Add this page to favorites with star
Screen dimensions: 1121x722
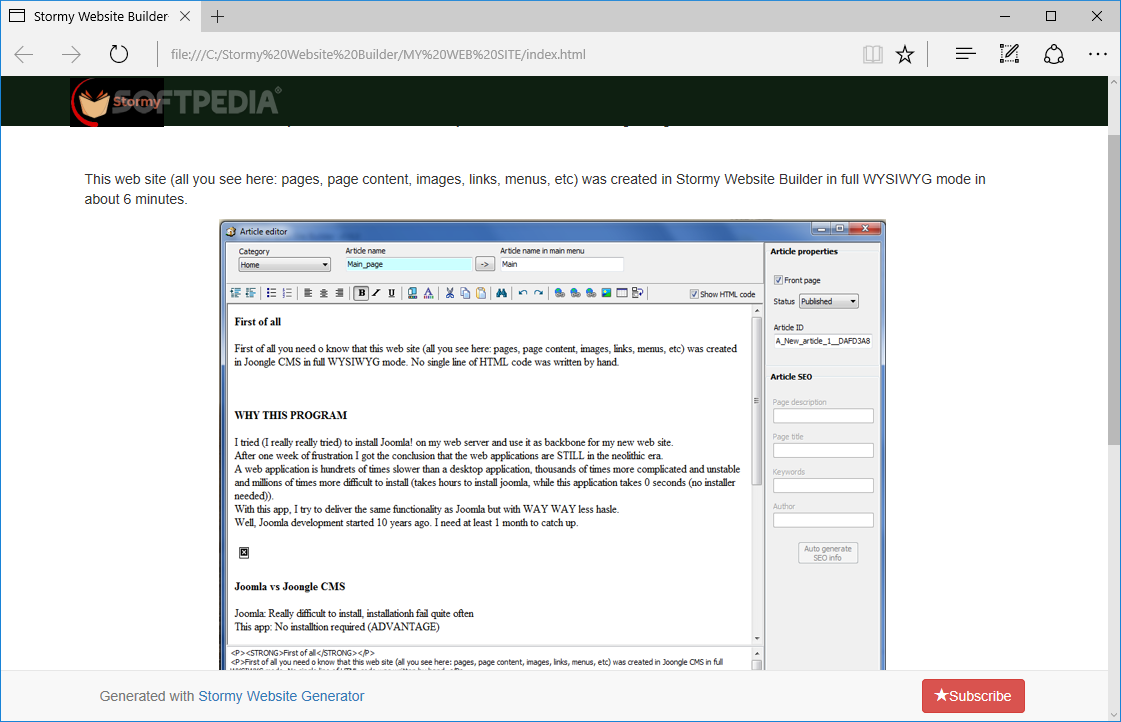click(x=905, y=54)
